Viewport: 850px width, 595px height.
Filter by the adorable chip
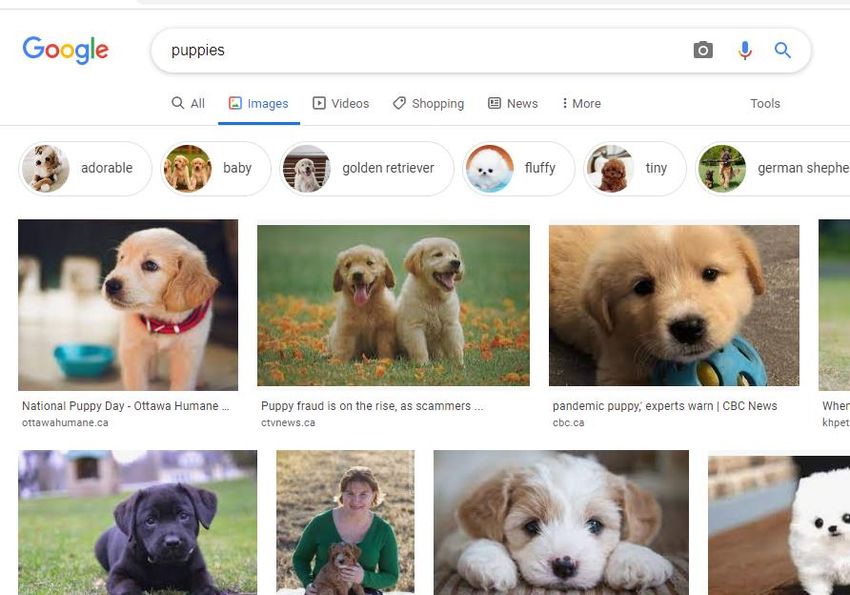[85, 169]
